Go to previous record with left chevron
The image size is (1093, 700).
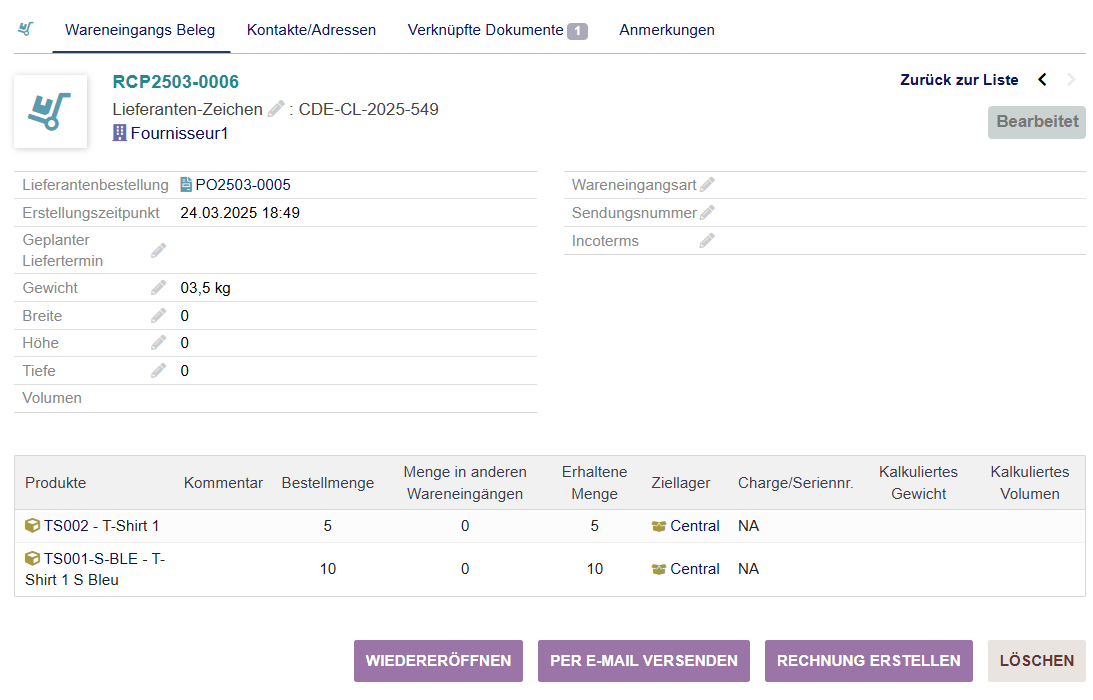pos(1042,80)
